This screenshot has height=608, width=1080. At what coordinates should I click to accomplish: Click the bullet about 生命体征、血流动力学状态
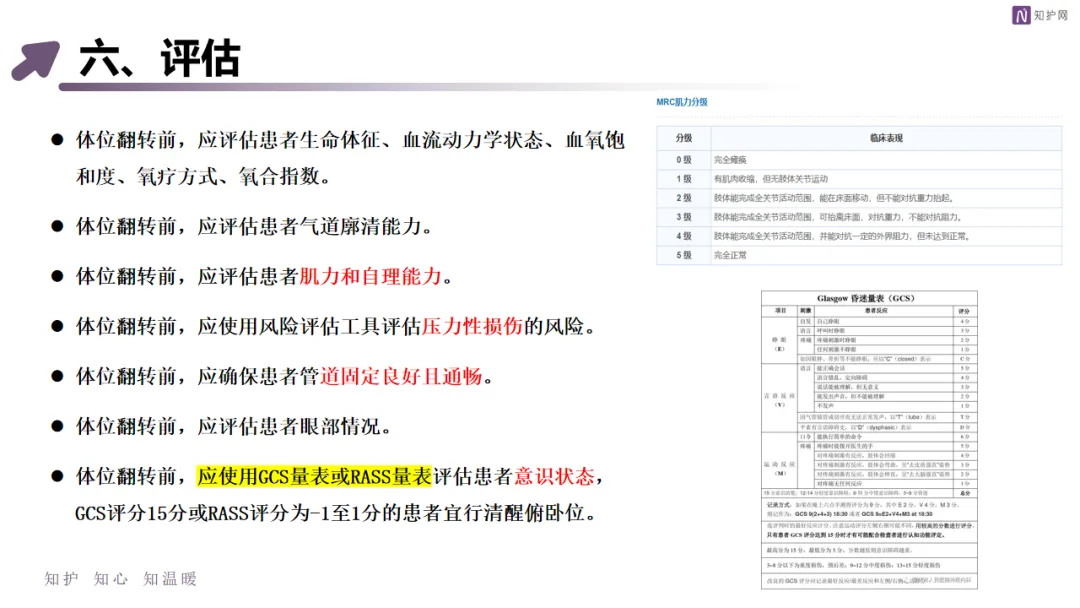tap(350, 140)
